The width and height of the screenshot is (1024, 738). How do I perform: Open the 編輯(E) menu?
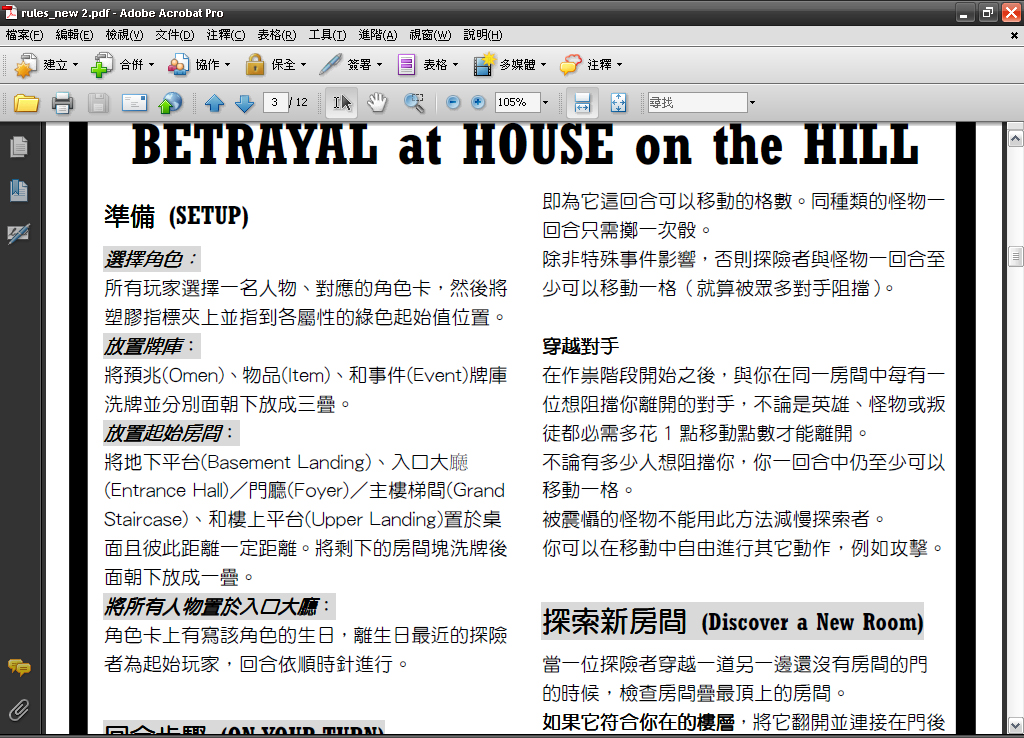[74, 35]
